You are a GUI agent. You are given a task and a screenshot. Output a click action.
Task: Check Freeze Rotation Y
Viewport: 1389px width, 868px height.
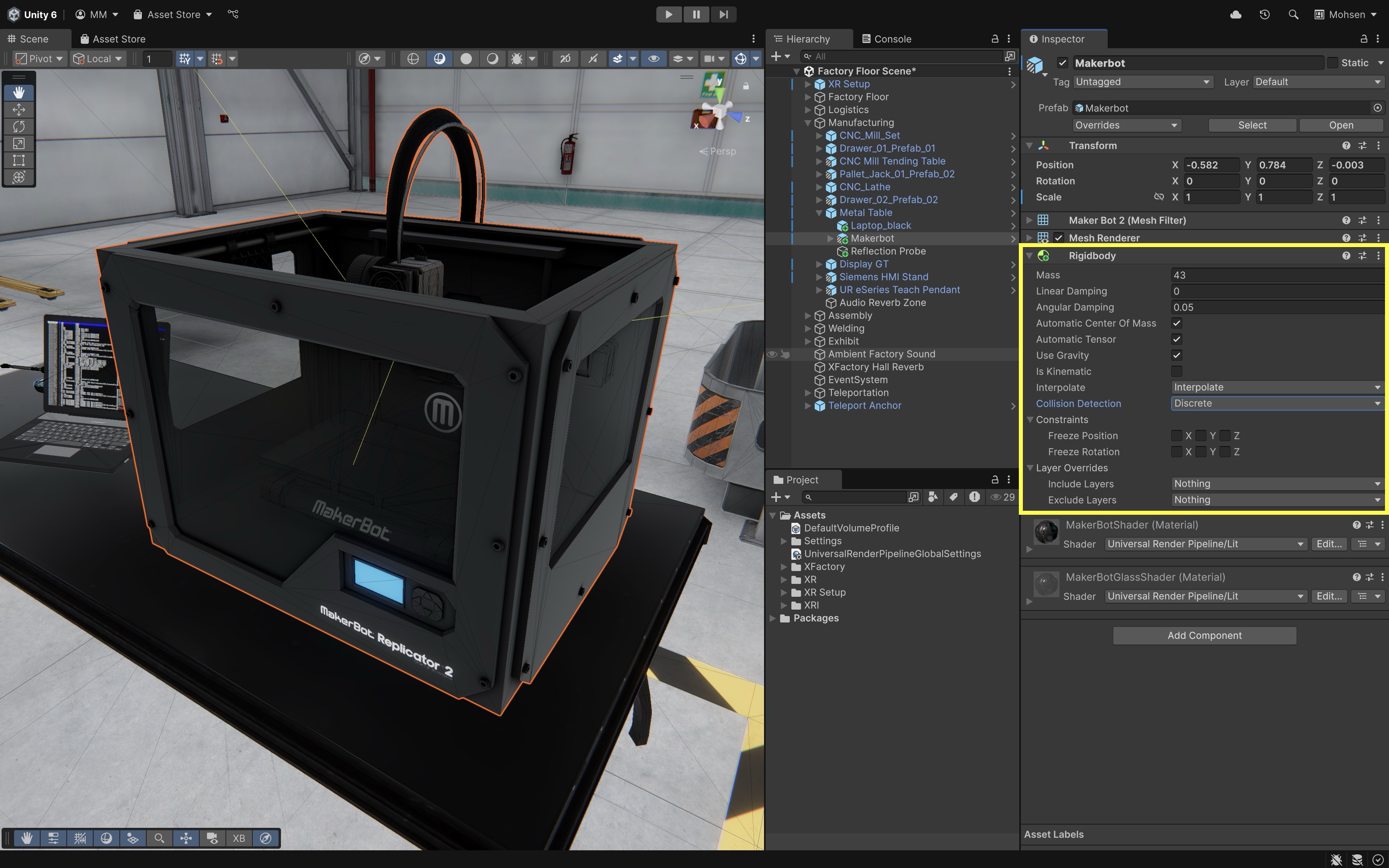1201,452
